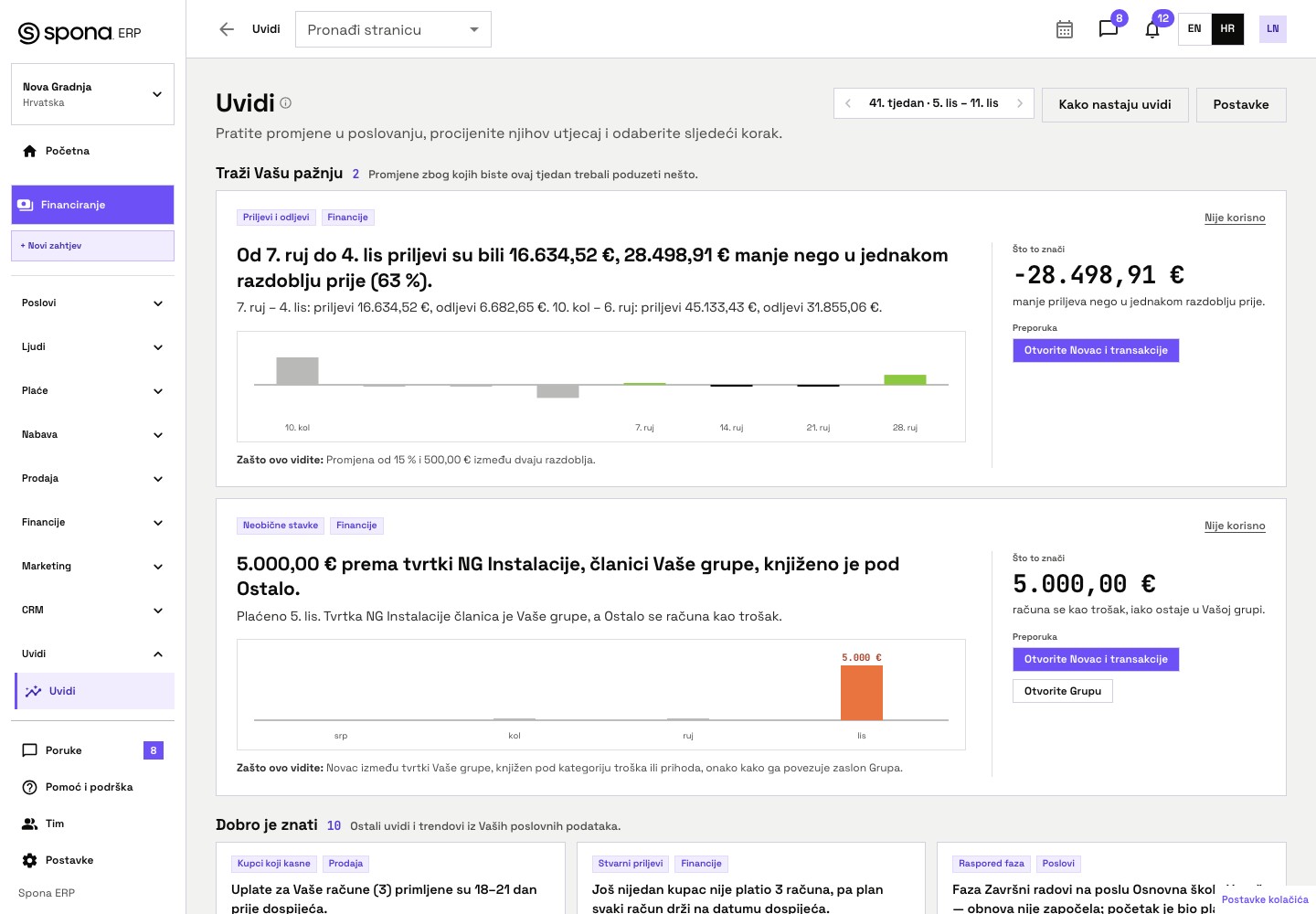Expand the Poslovi menu section
The width and height of the screenshot is (1316, 914).
92,303
